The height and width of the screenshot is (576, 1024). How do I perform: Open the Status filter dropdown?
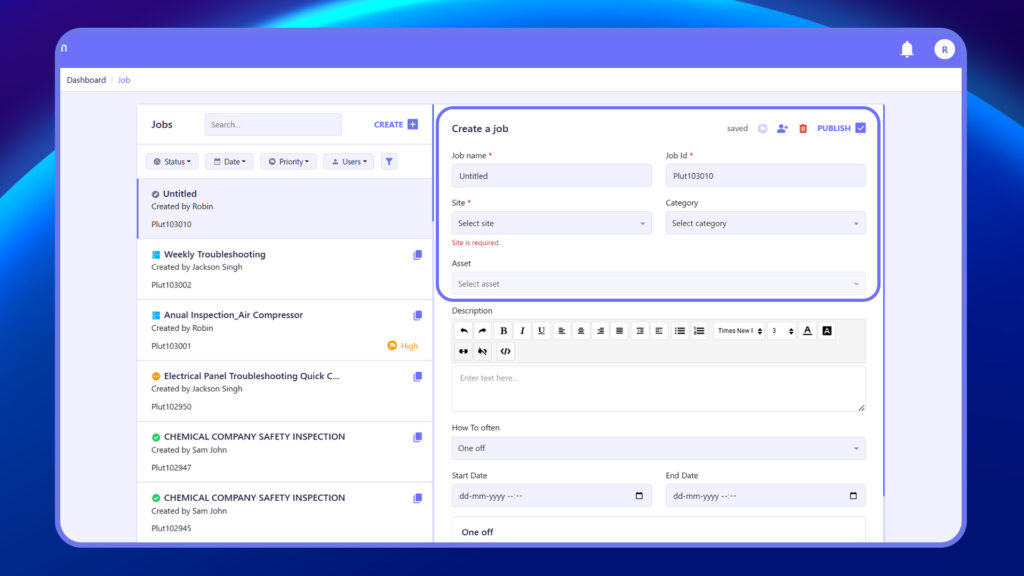pos(172,161)
